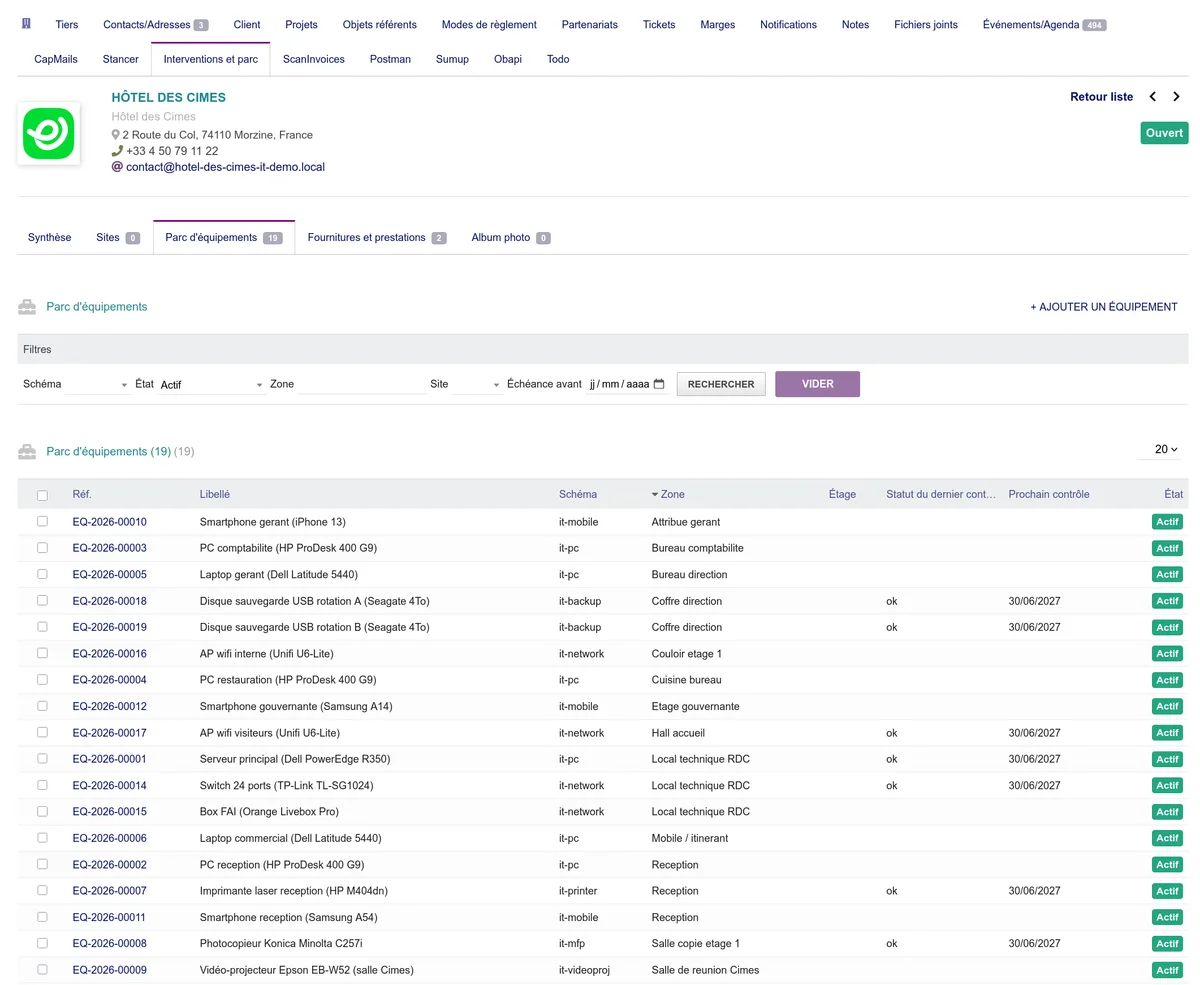Click the green company logo thumbnail

[x=49, y=133]
